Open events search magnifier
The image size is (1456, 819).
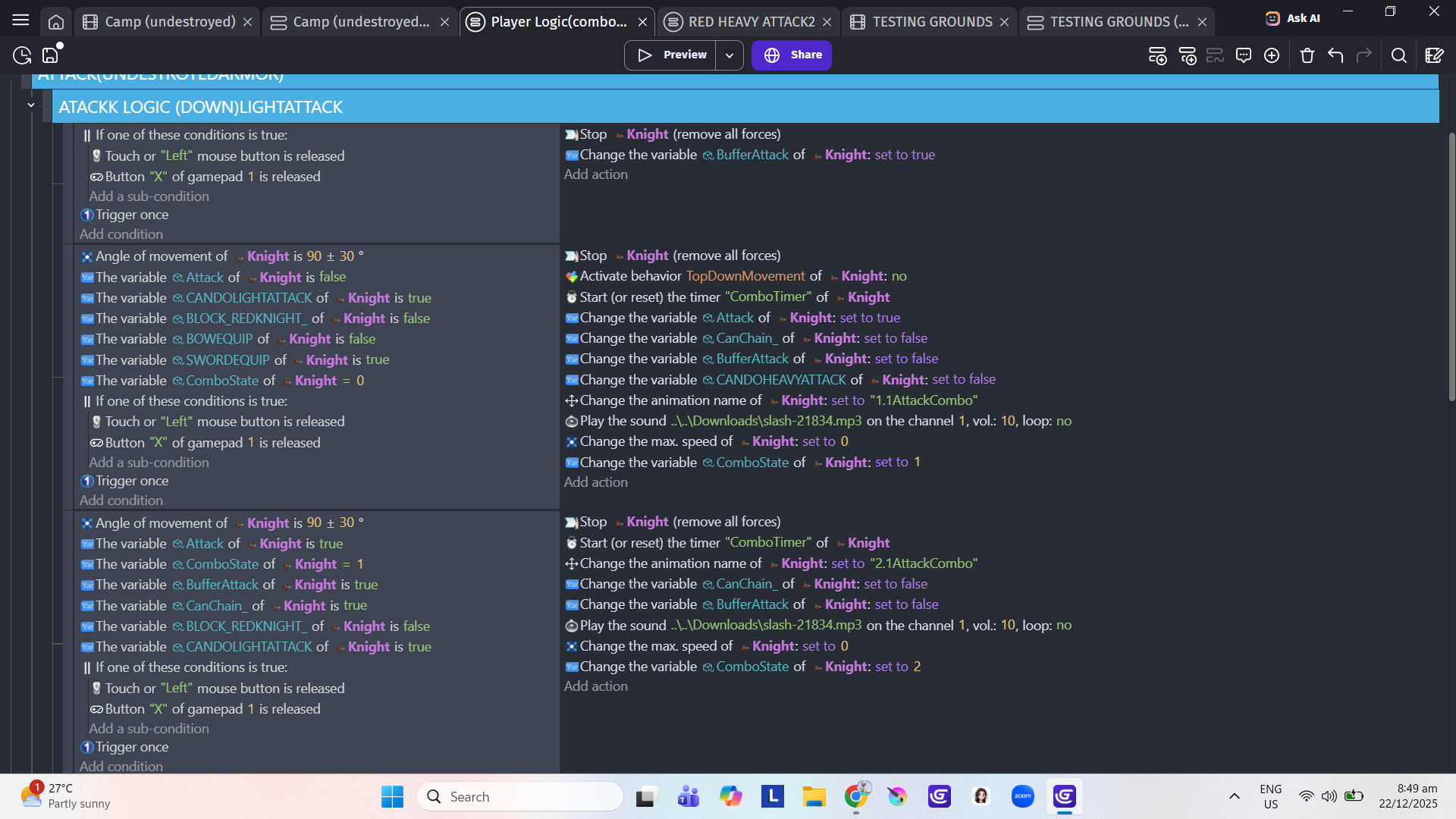coord(1399,55)
